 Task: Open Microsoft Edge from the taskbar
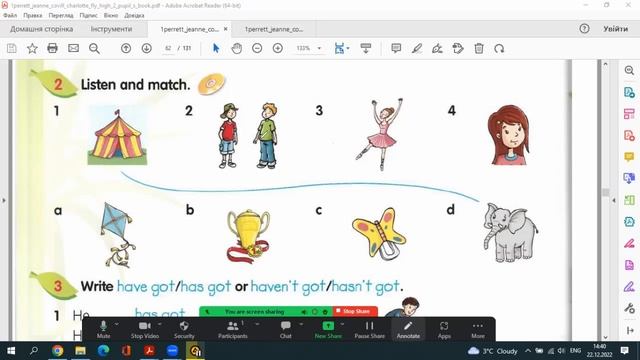[103, 351]
